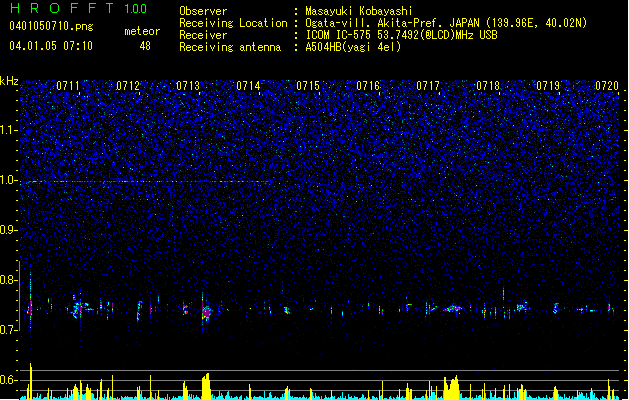Screen dimensions: 629x400
Task: Click the 0712 time marker
Action: 128,85
